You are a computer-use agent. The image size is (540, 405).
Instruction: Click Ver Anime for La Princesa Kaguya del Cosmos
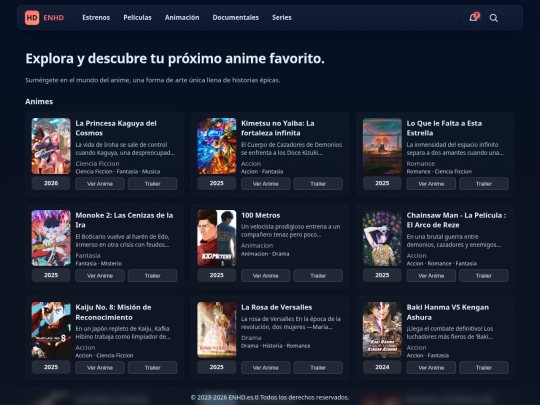(100, 184)
